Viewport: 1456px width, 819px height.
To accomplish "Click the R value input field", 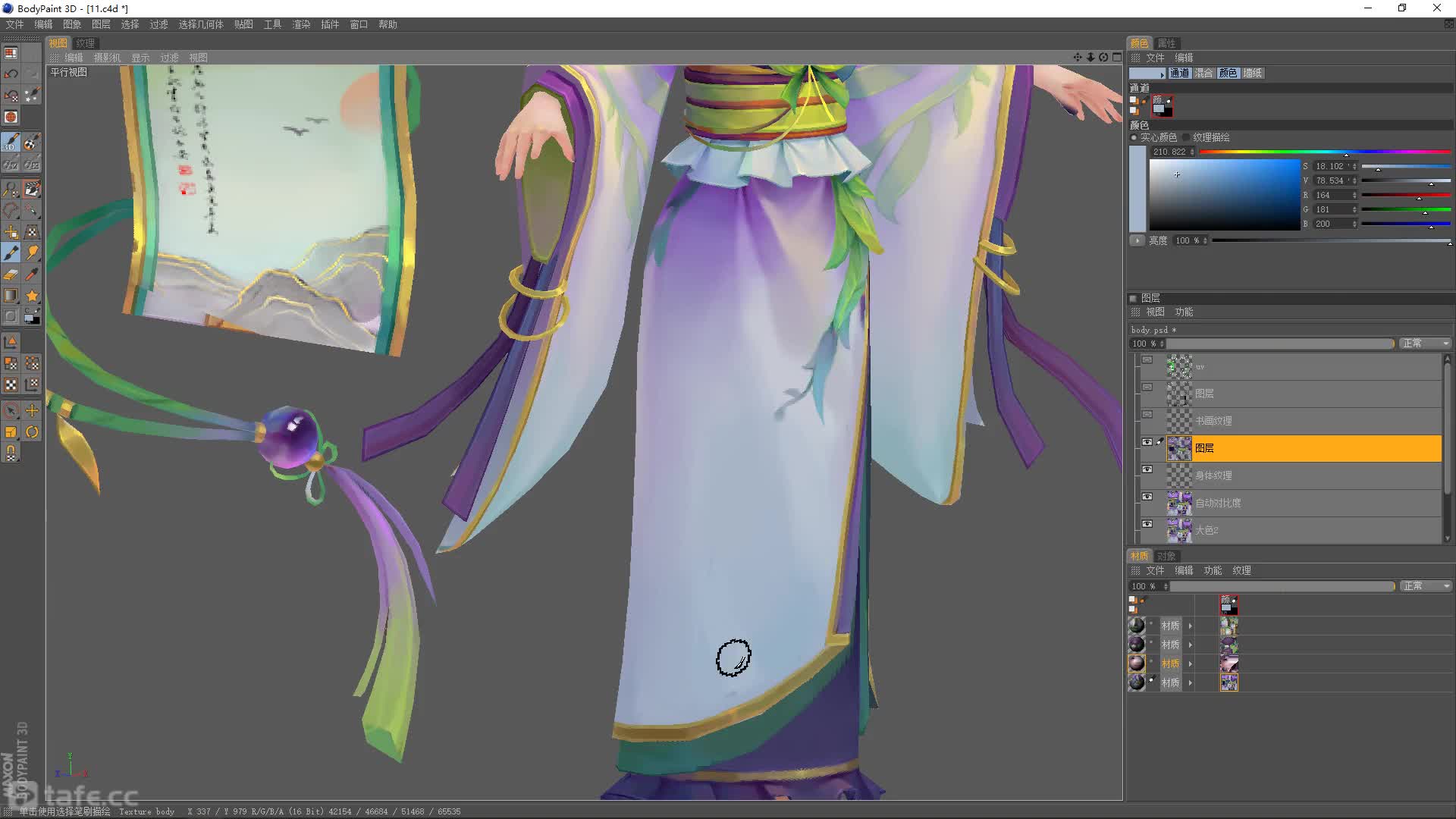I will click(x=1332, y=196).
